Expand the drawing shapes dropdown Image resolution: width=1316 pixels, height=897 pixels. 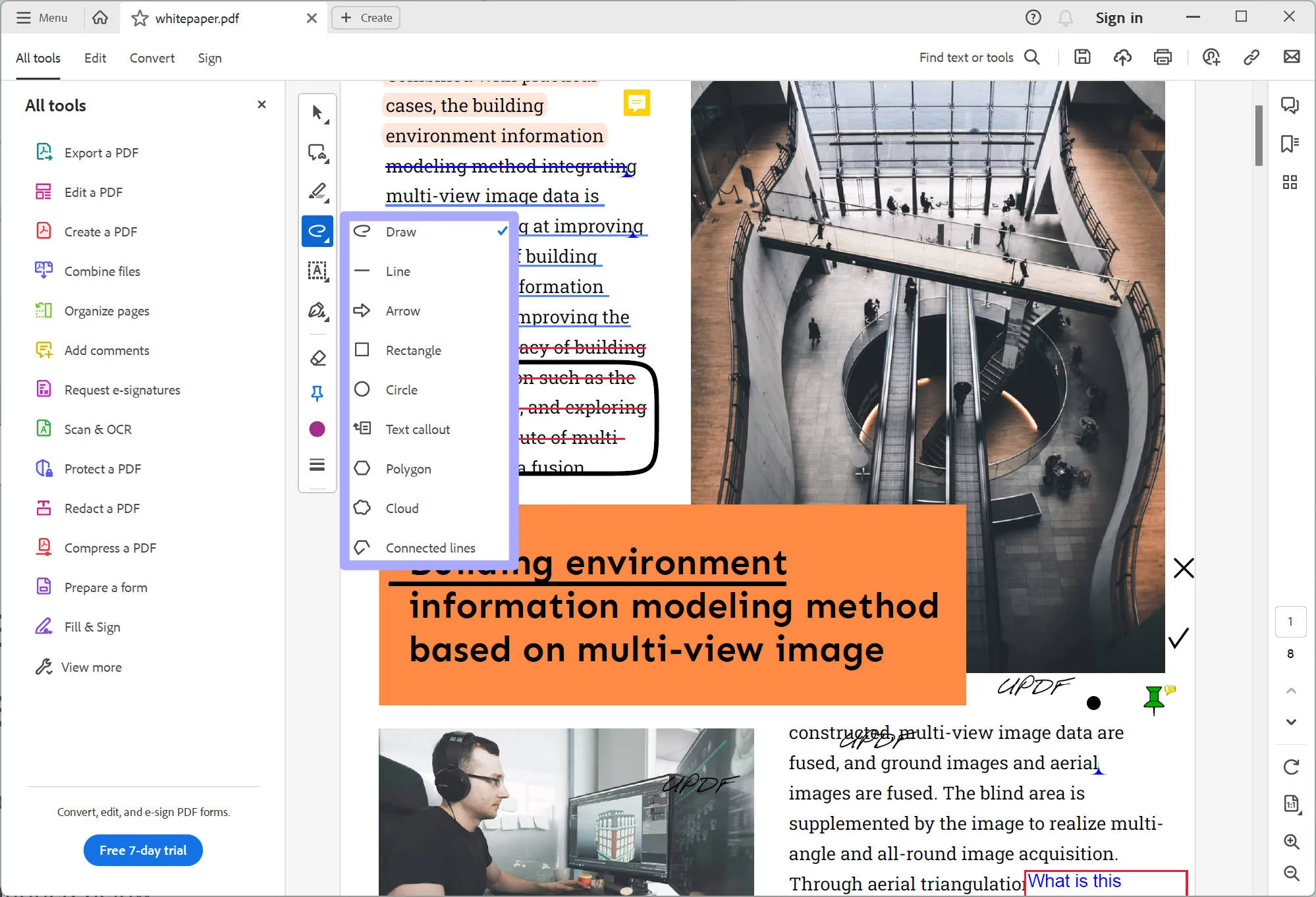coord(317,231)
